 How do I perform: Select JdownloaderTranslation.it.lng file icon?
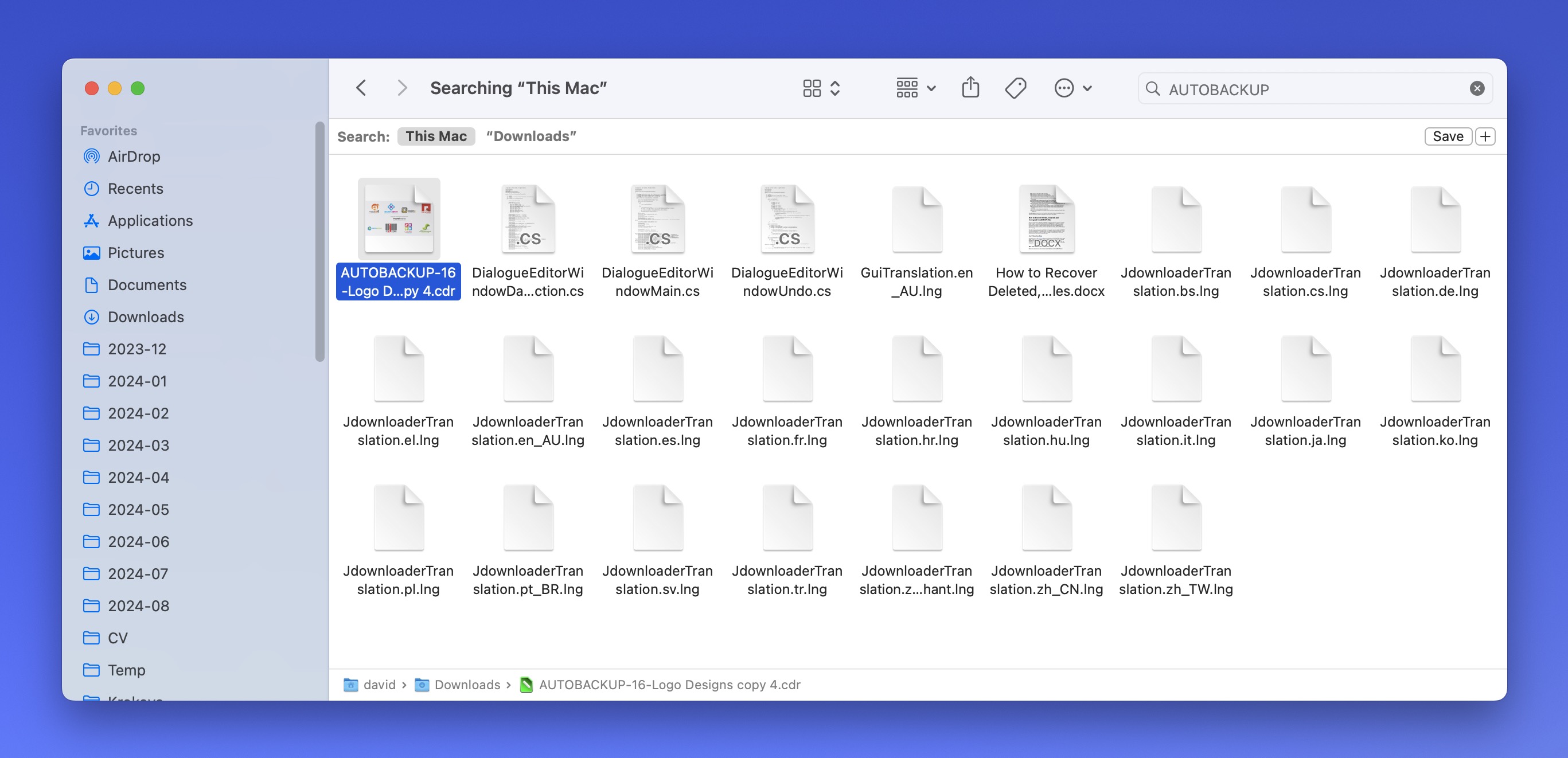pos(1176,368)
